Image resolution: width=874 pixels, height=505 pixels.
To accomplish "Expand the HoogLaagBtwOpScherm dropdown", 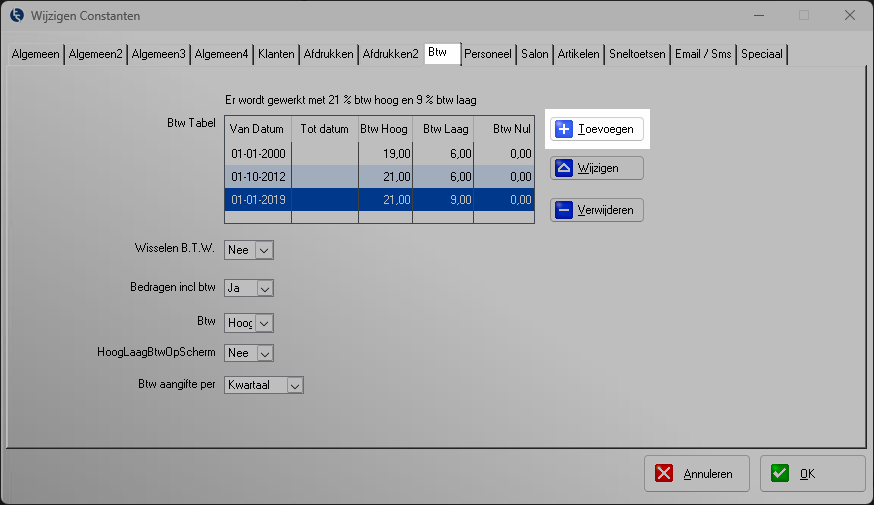I will [265, 353].
